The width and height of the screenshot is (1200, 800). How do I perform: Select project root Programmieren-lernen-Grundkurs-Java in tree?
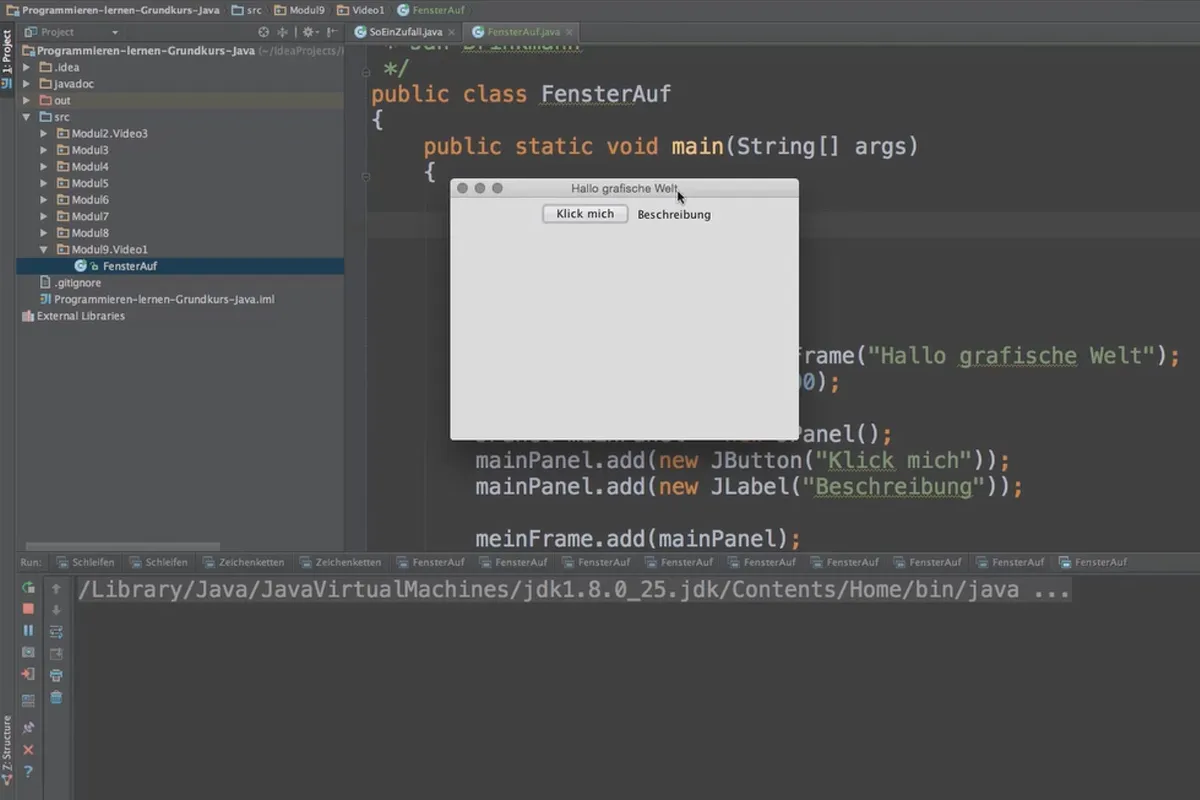click(146, 51)
